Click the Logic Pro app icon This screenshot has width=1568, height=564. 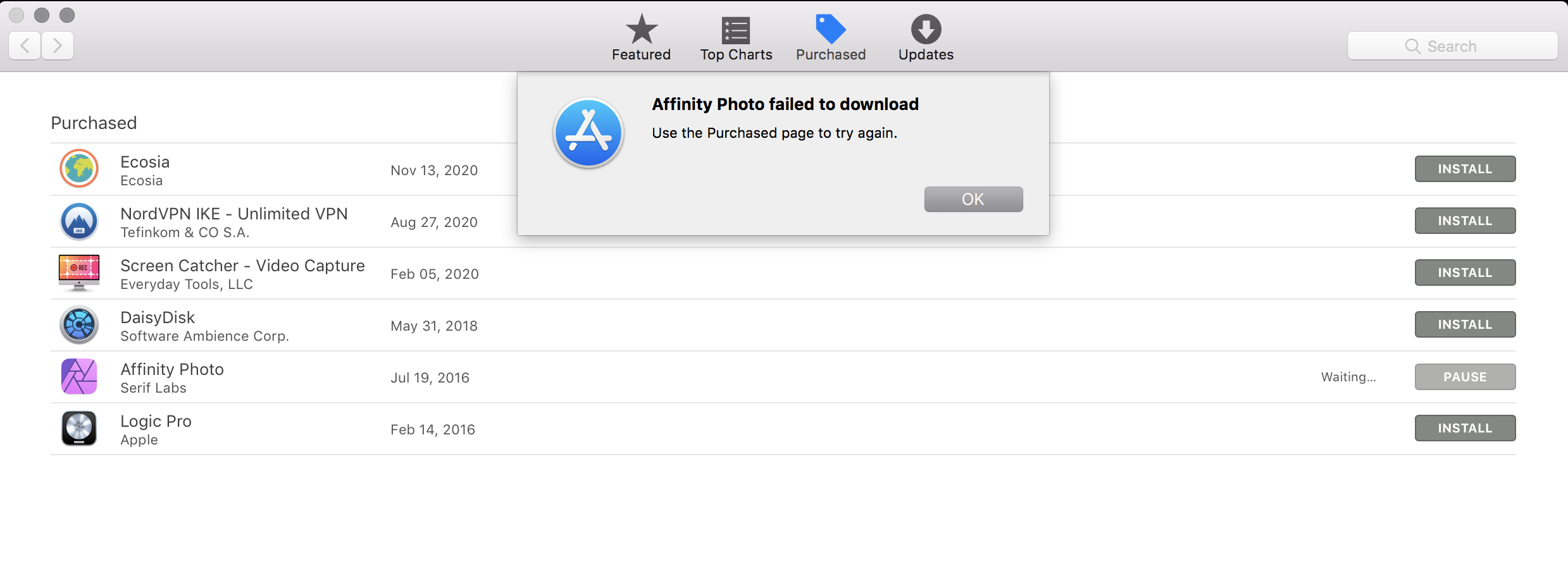[79, 429]
